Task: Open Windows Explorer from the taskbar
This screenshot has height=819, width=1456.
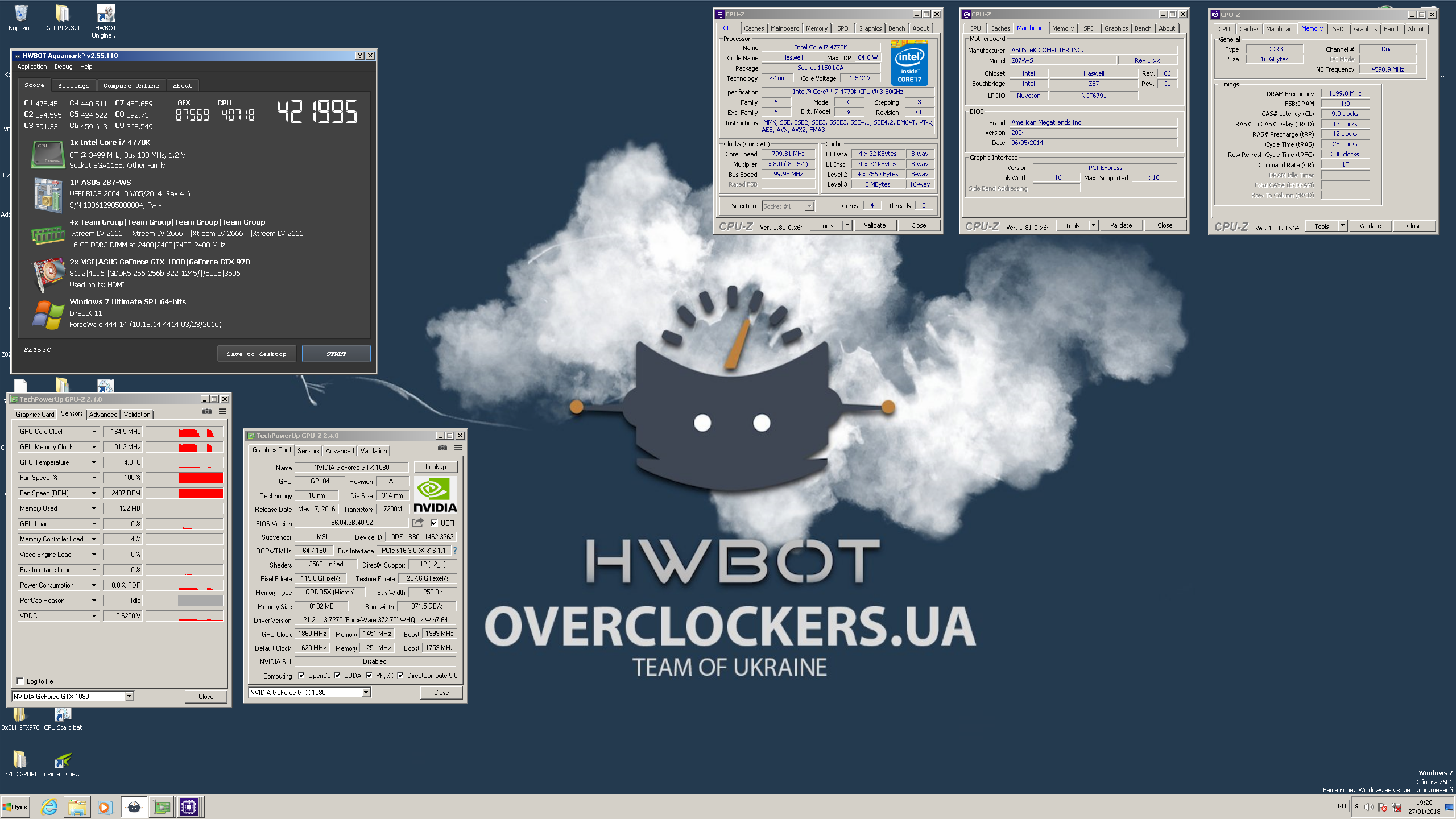Action: pos(77,807)
